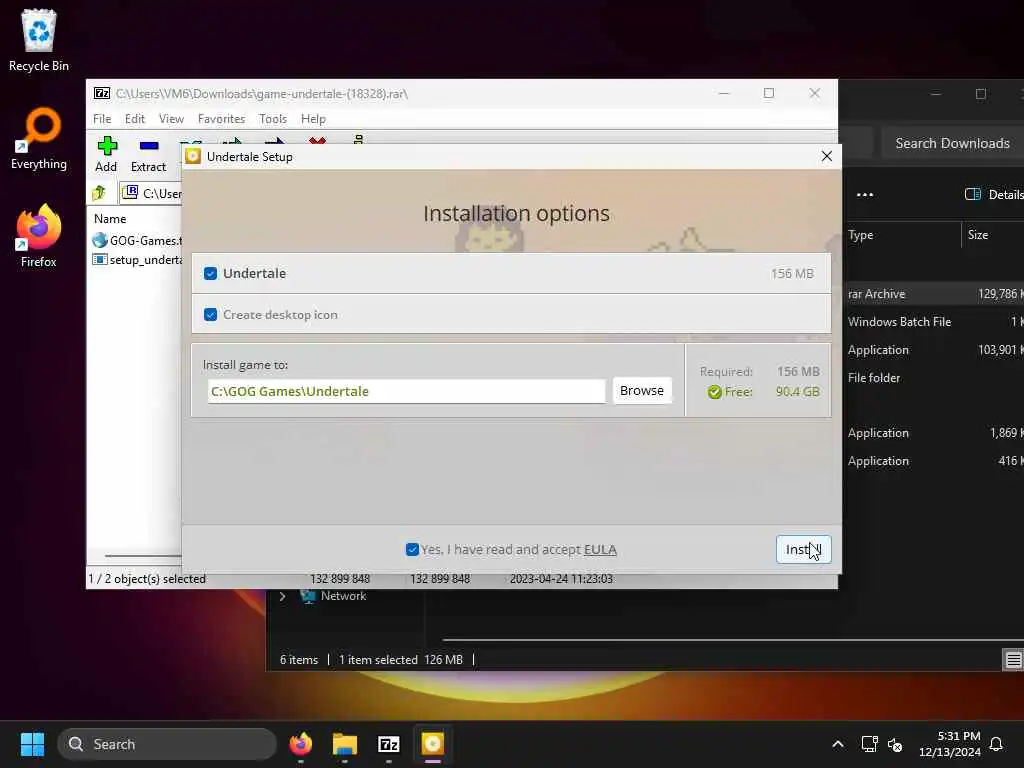Select the setup_undertale file in 7-Zip list
Screen dimensions: 1024x768
point(137,260)
